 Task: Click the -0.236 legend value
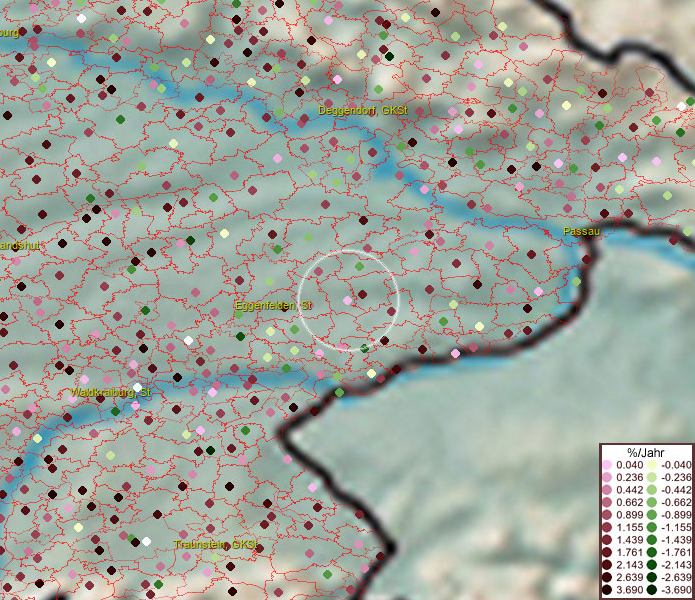pos(676,477)
